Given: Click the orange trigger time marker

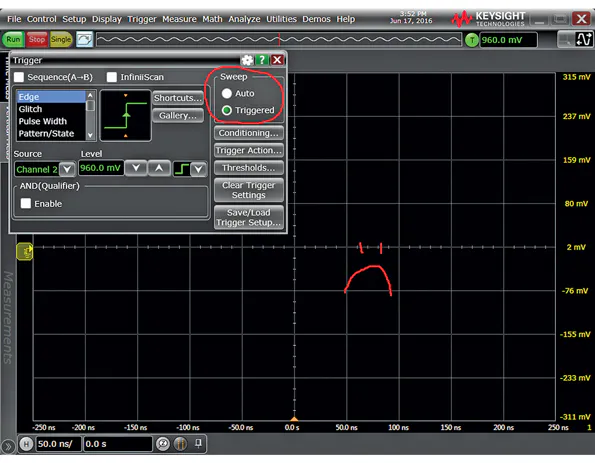Looking at the screenshot, I should click(x=294, y=419).
